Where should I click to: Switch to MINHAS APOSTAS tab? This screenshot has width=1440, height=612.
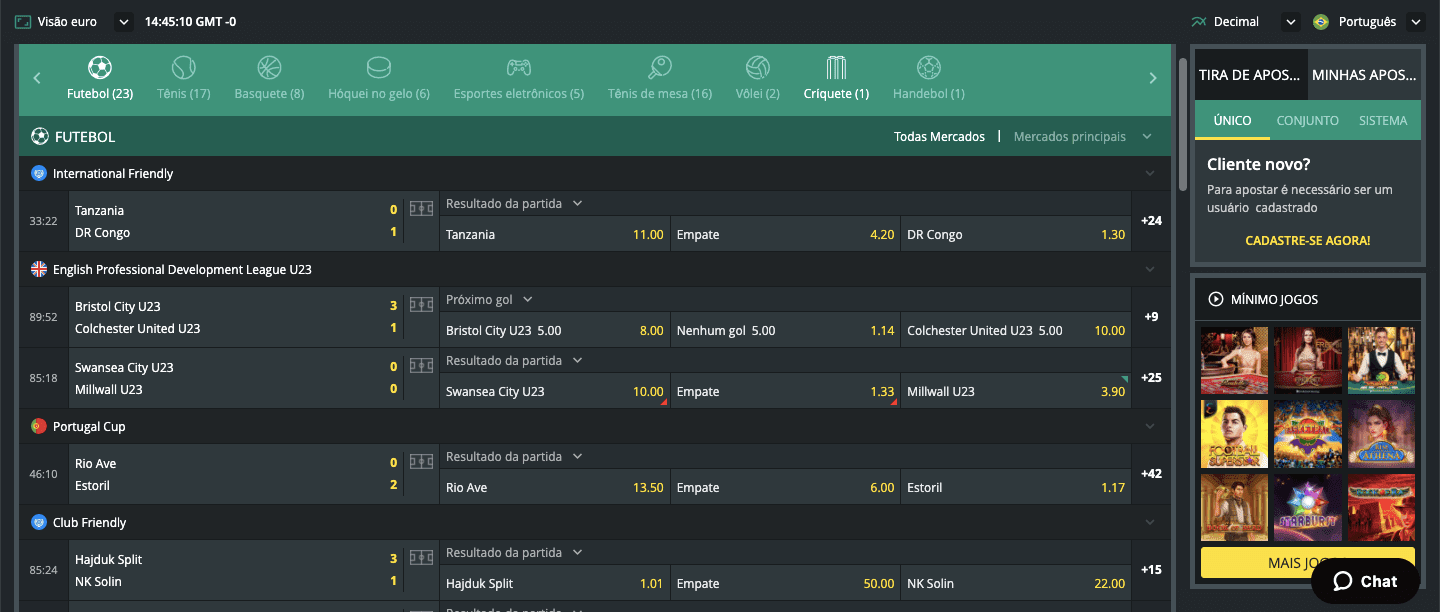click(1364, 75)
